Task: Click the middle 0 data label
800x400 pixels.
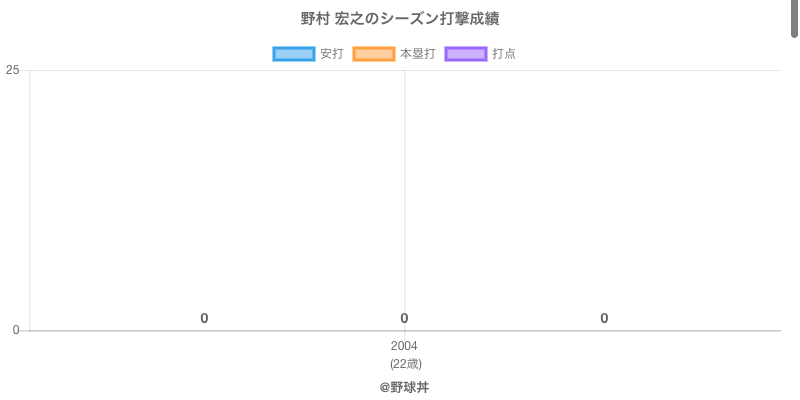Action: pyautogui.click(x=404, y=318)
